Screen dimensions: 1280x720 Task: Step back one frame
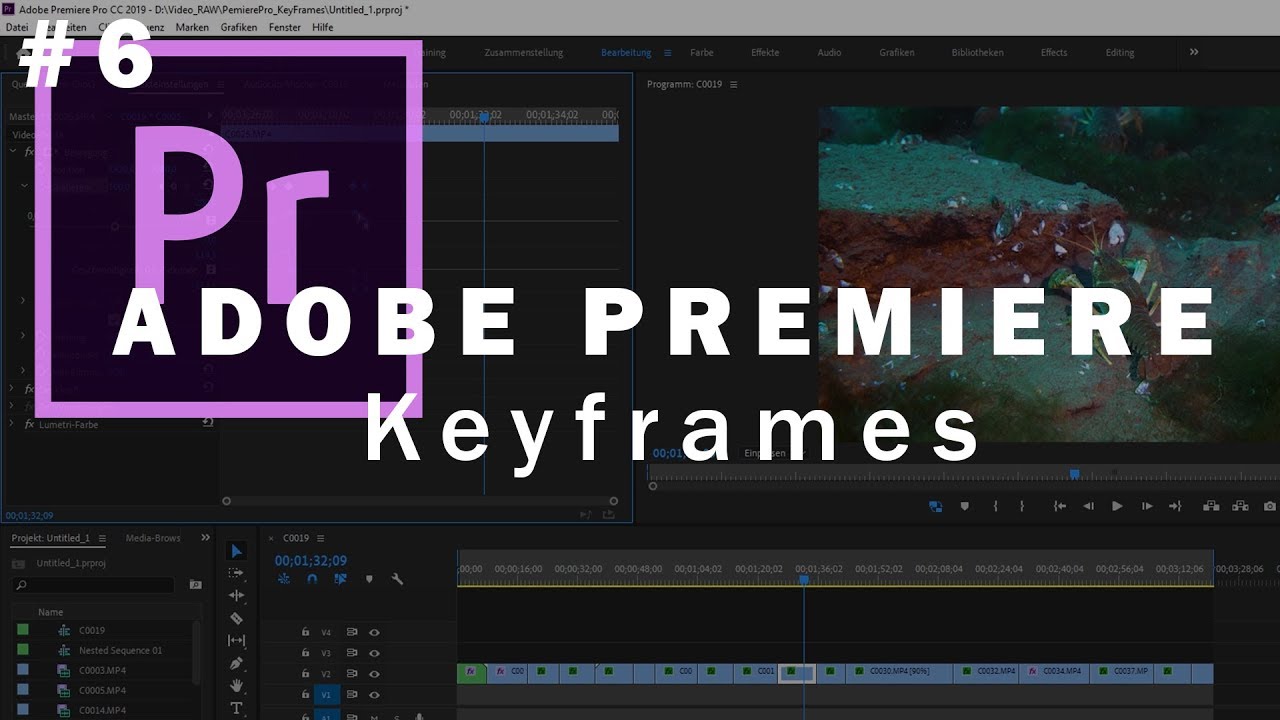pyautogui.click(x=1089, y=506)
